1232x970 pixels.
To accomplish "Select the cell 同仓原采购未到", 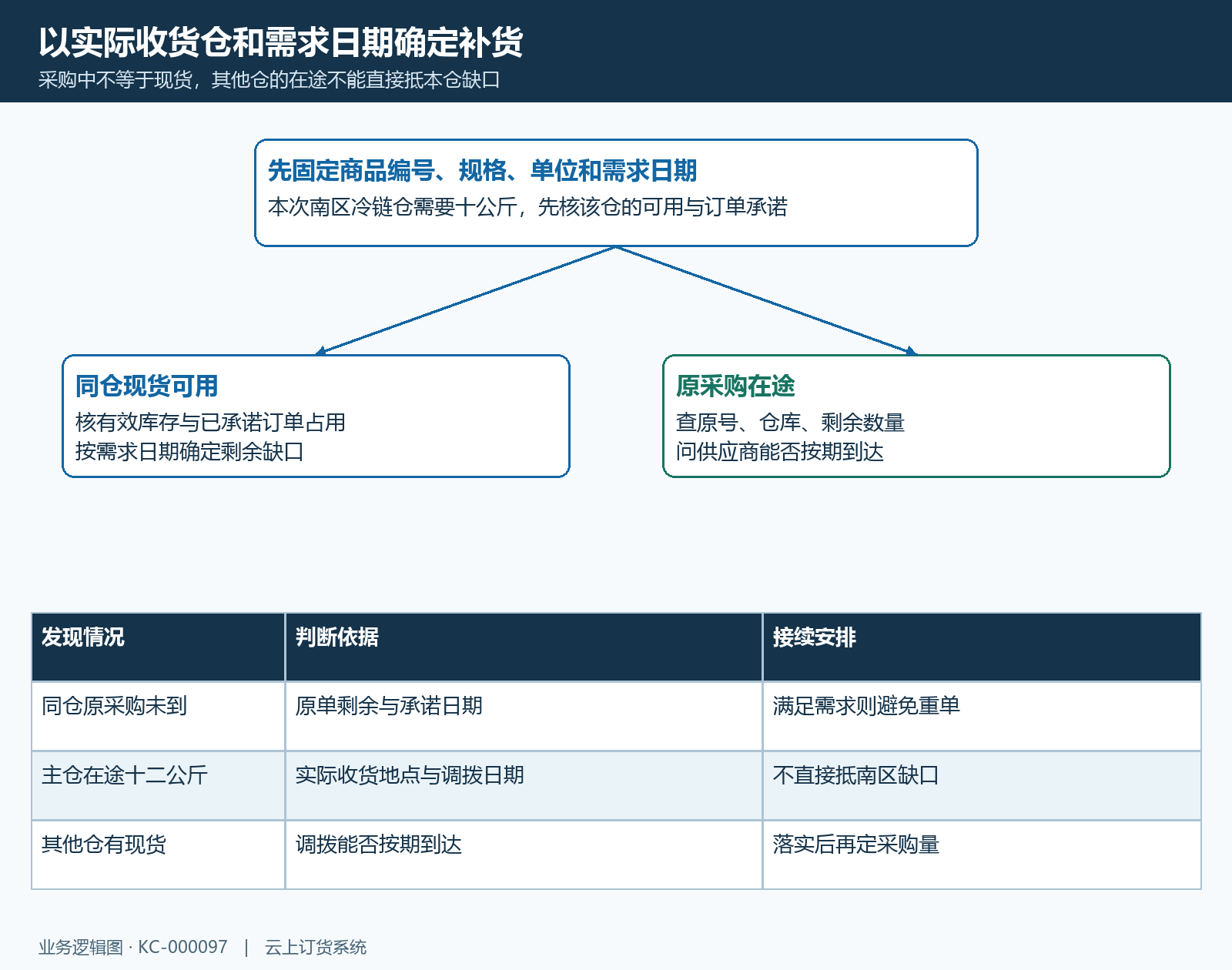I will [x=158, y=717].
